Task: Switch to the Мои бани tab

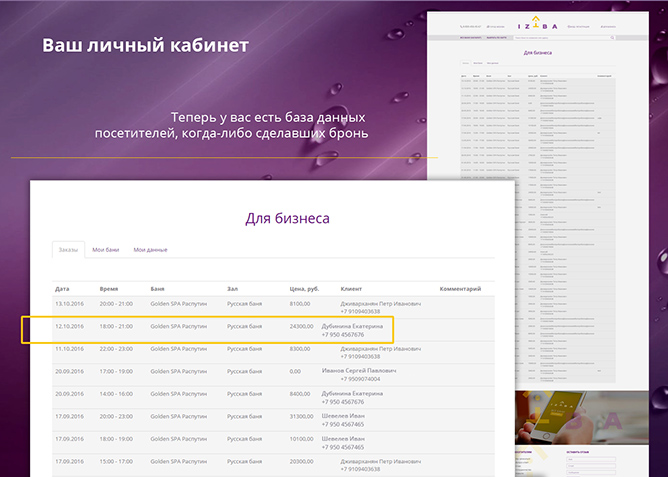Action: tap(106, 250)
